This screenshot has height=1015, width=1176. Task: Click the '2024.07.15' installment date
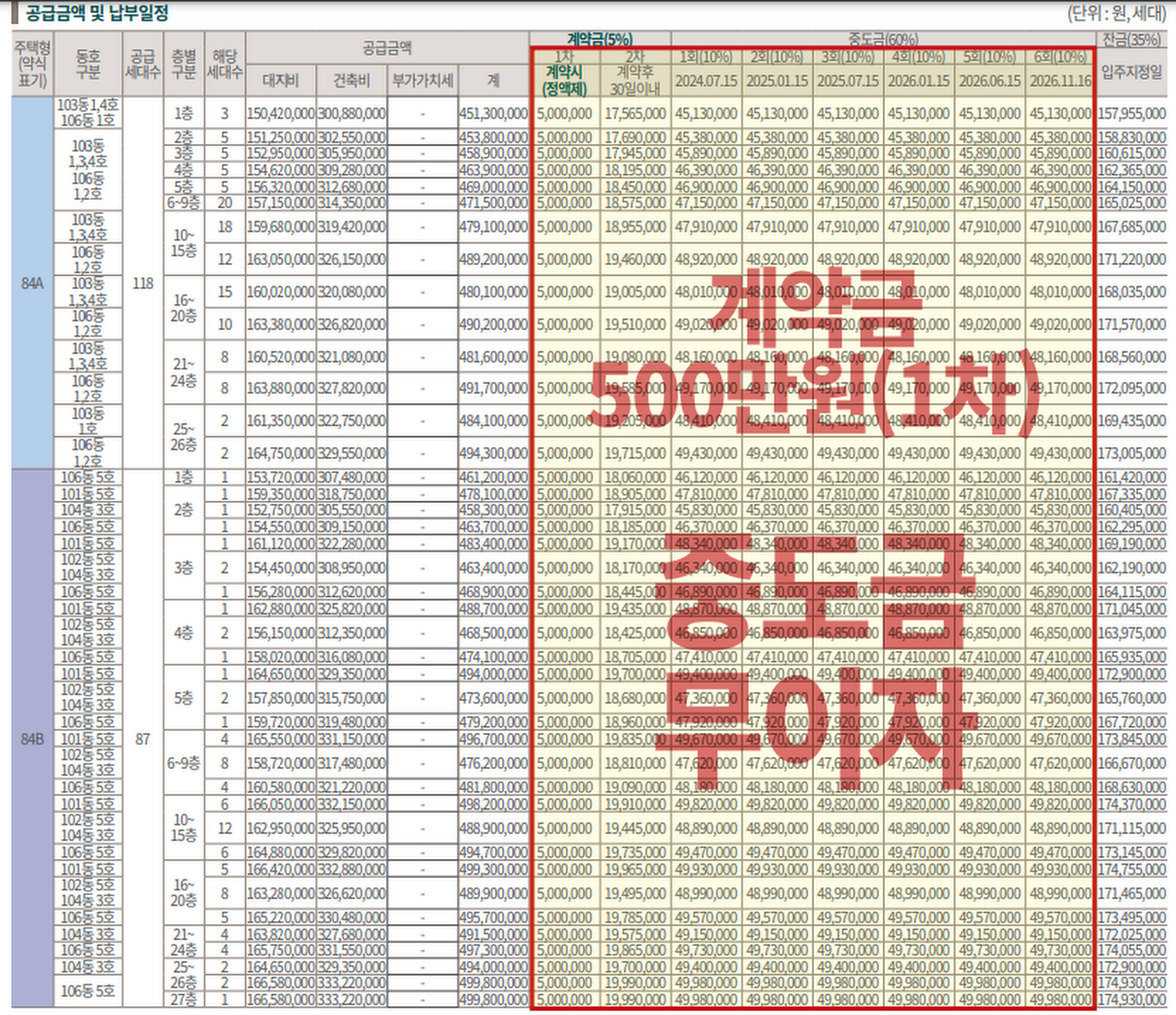[x=706, y=81]
